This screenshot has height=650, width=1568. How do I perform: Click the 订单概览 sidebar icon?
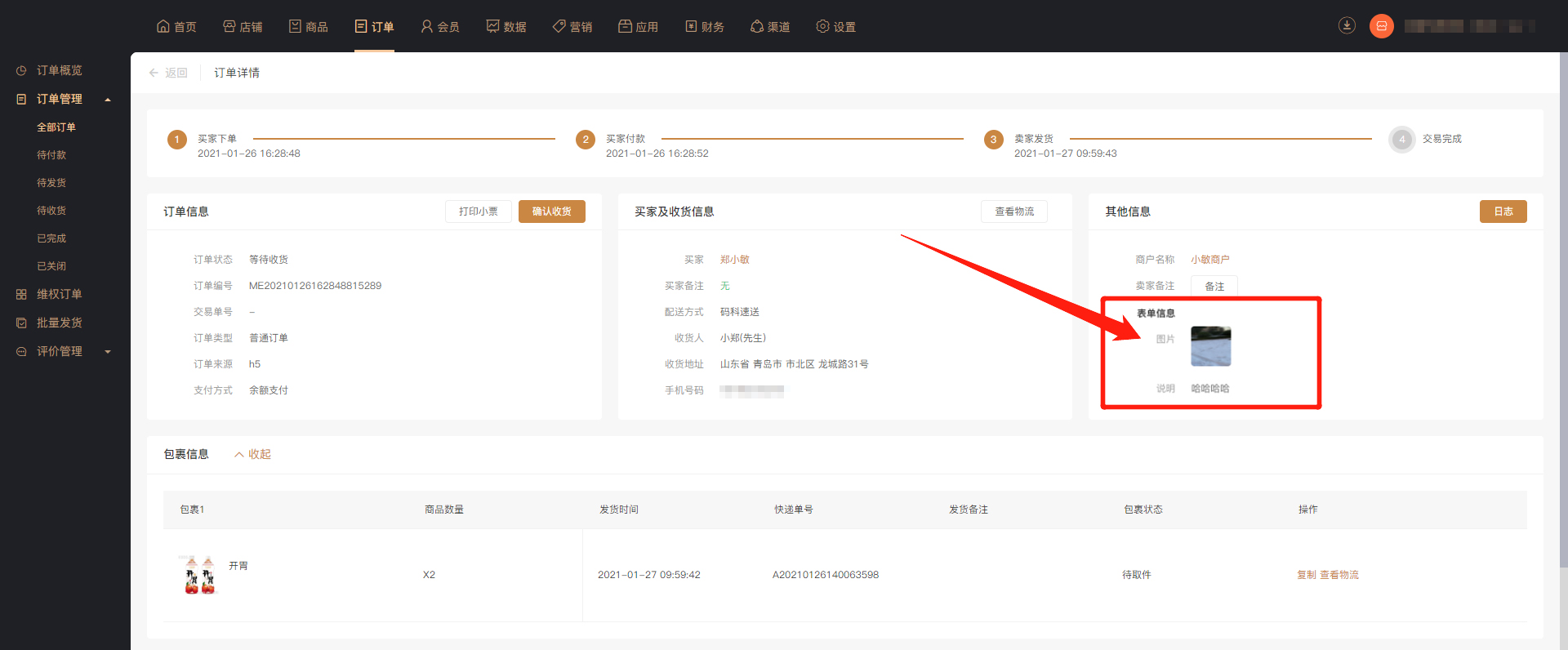(x=21, y=71)
